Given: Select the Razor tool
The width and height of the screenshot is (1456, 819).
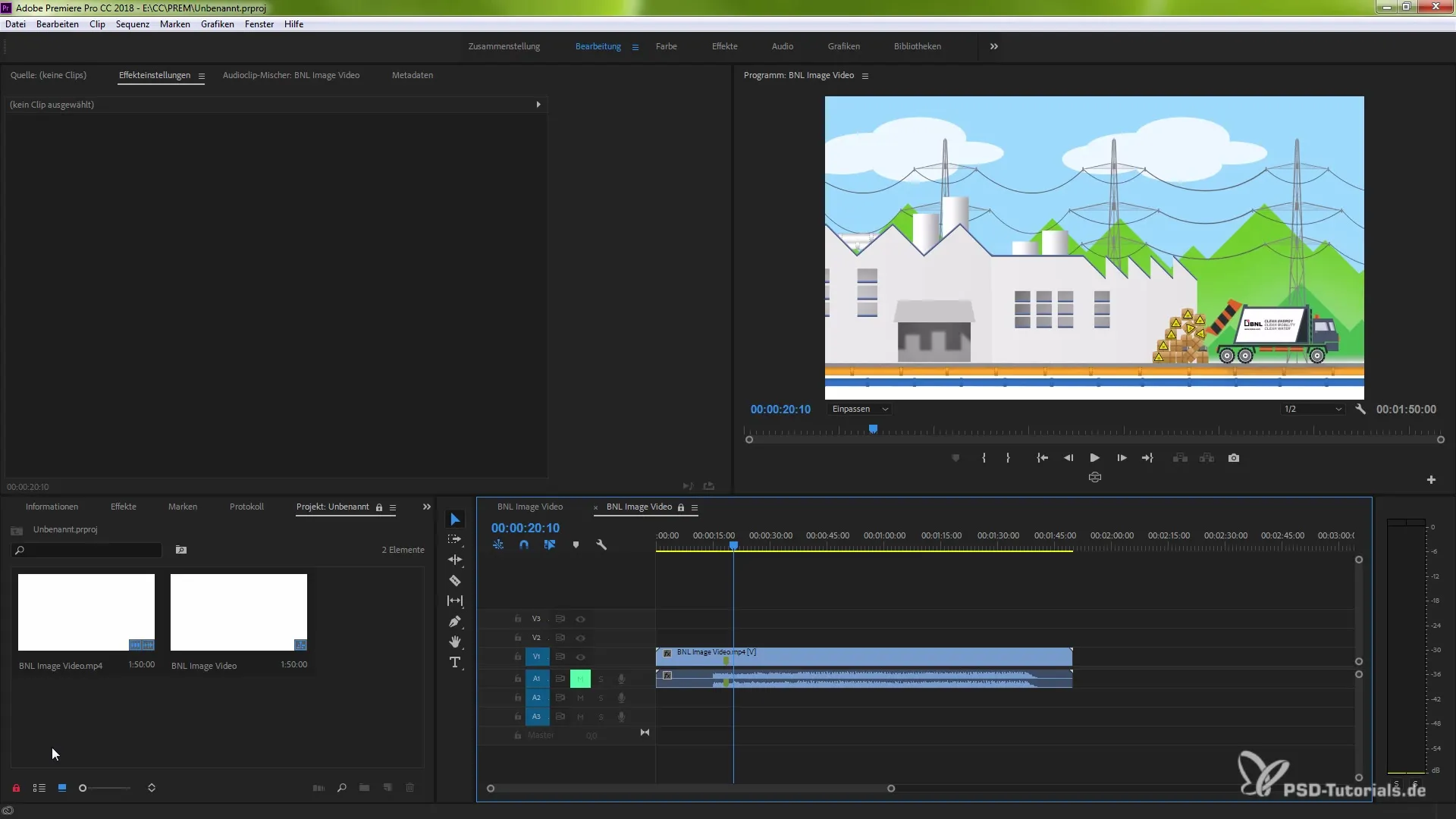Looking at the screenshot, I should coord(455,581).
